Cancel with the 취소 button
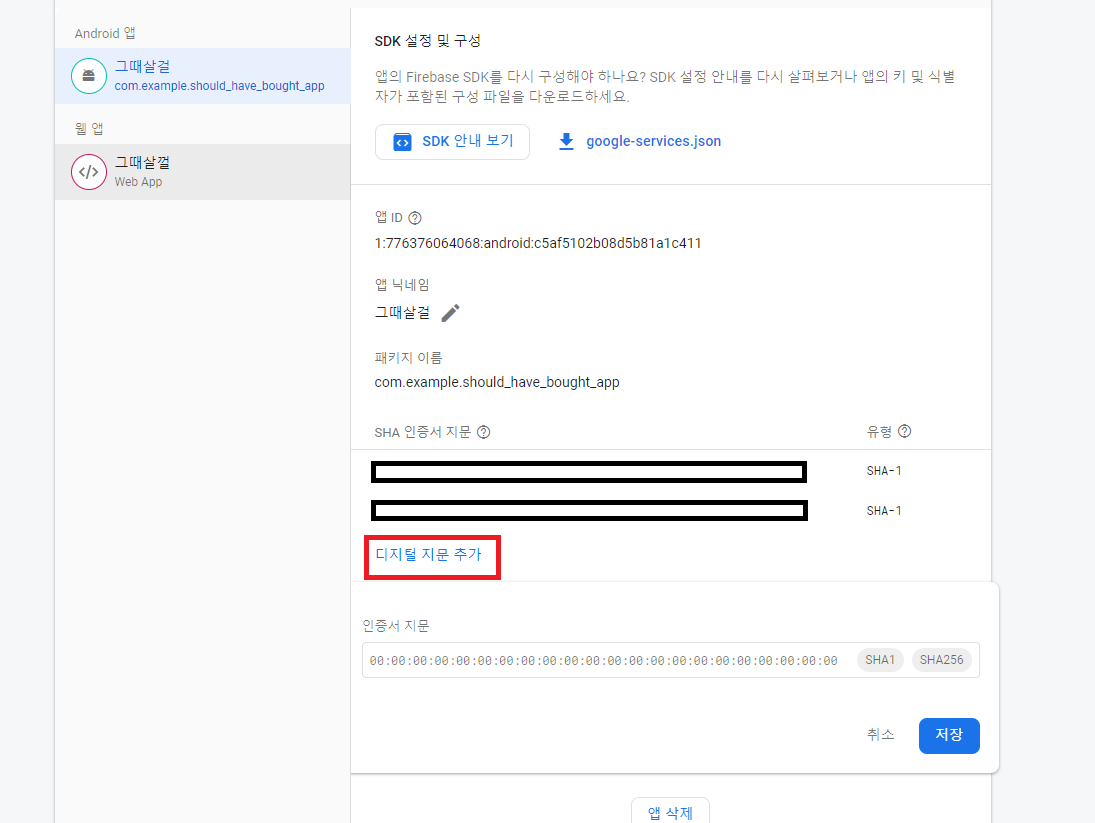This screenshot has width=1095, height=823. (x=881, y=734)
